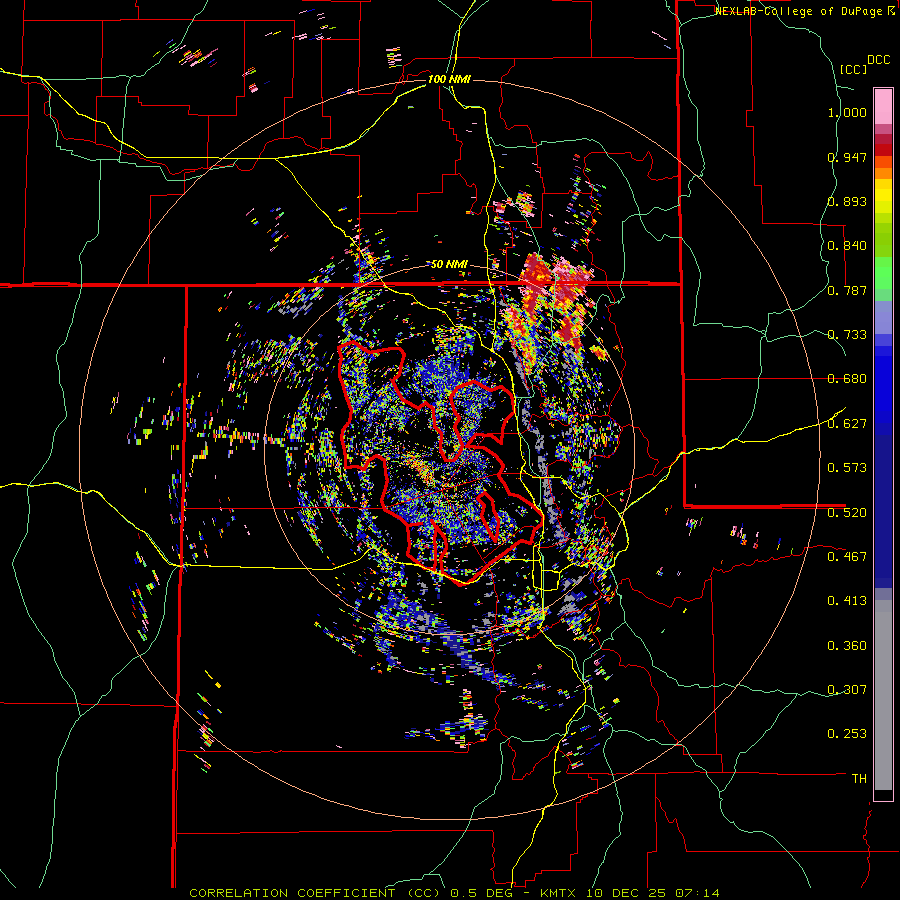Click the 0.733 legend value
This screenshot has width=900, height=900.
pyautogui.click(x=847, y=335)
